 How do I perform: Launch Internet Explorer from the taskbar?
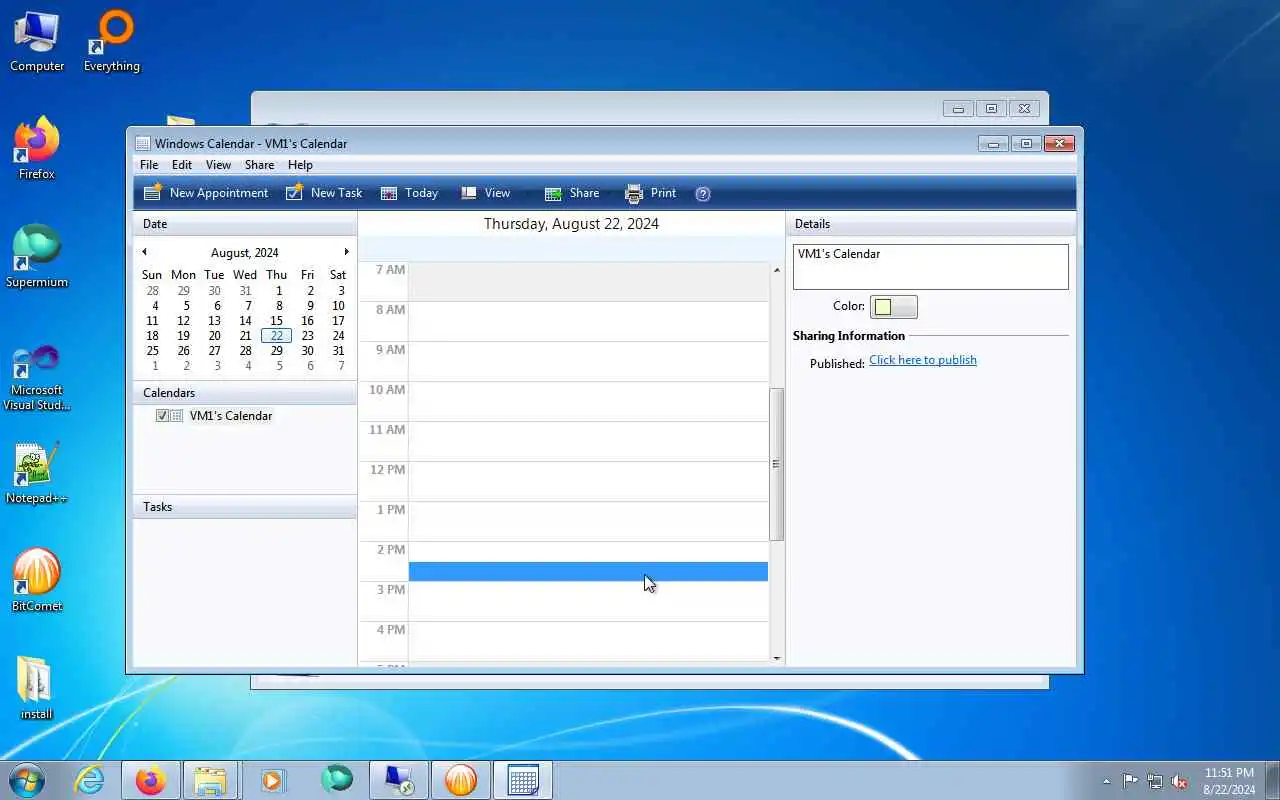click(90, 780)
